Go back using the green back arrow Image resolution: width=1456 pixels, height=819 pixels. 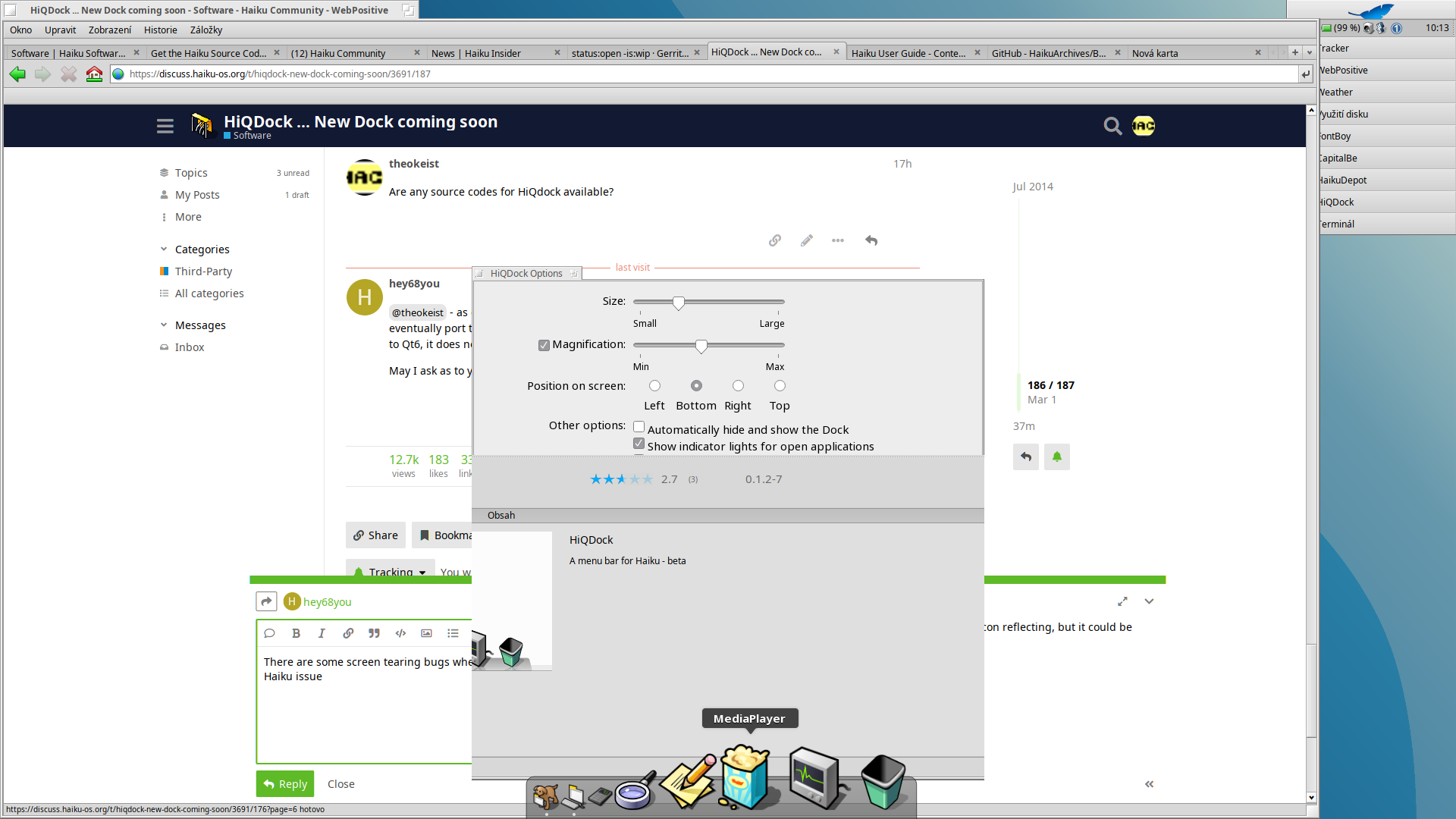click(17, 74)
